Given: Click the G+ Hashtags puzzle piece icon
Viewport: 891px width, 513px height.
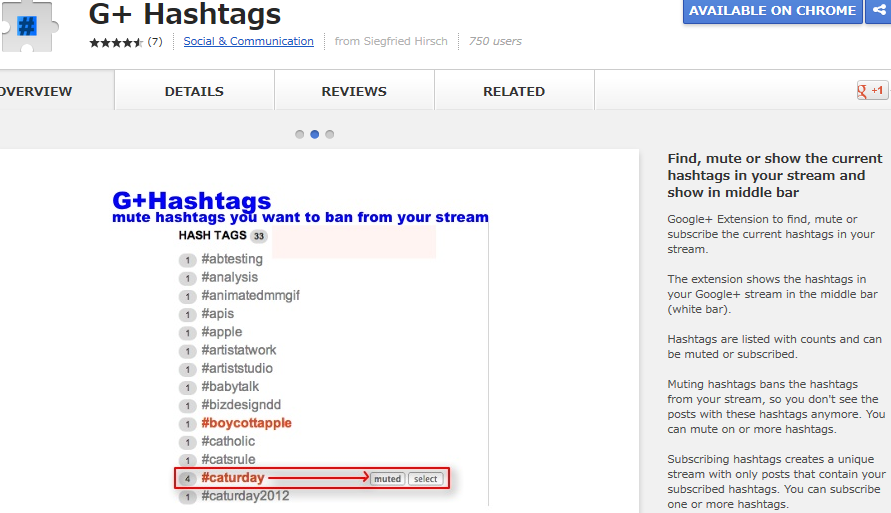Looking at the screenshot, I should click(28, 26).
